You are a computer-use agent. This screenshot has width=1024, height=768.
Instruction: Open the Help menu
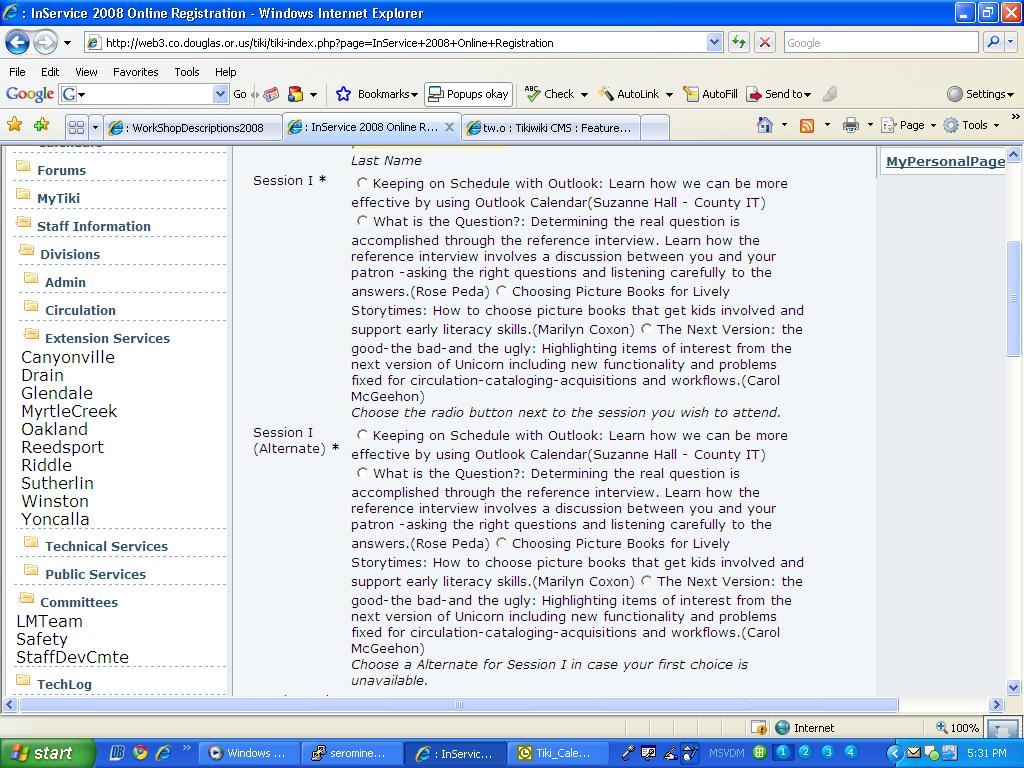pos(225,72)
